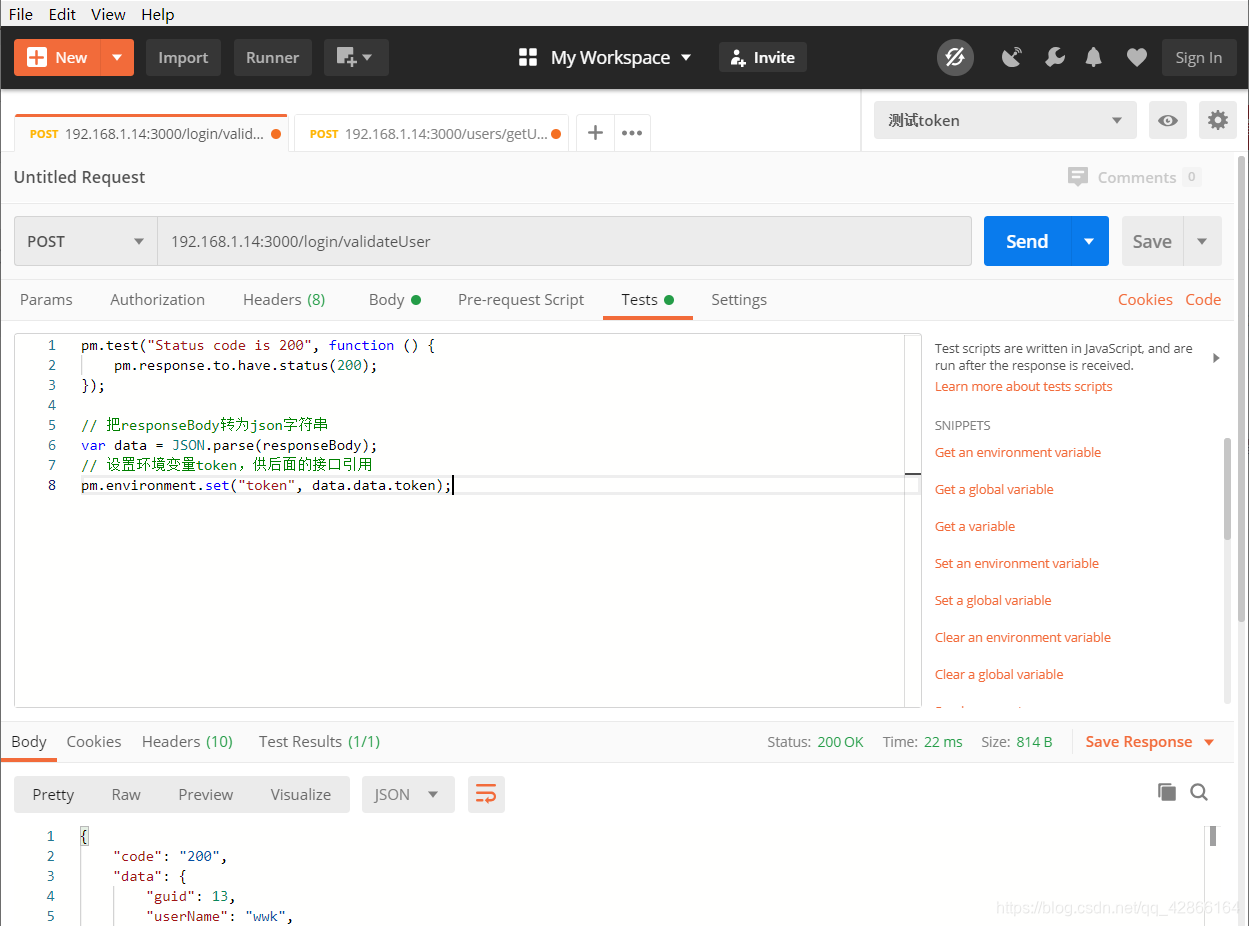Viewport: 1249px width, 926px height.
Task: Open settings with the wrench icon
Action: 1054,57
